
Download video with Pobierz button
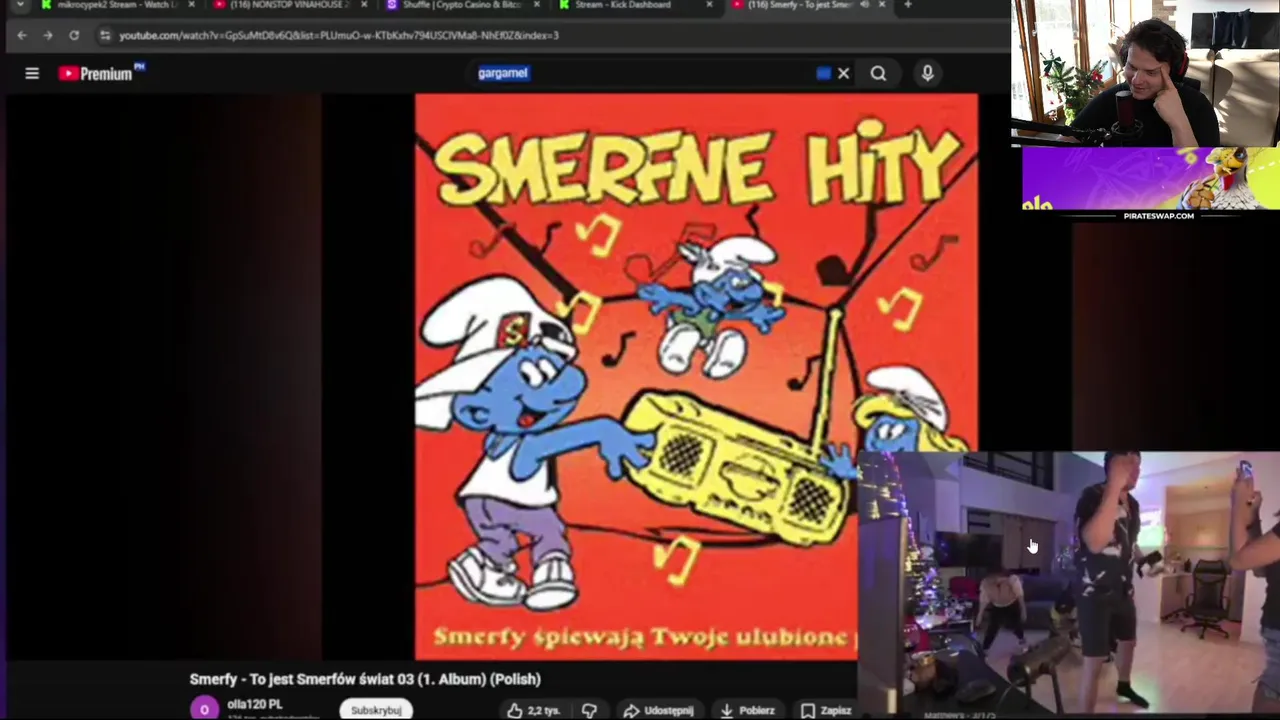click(746, 710)
